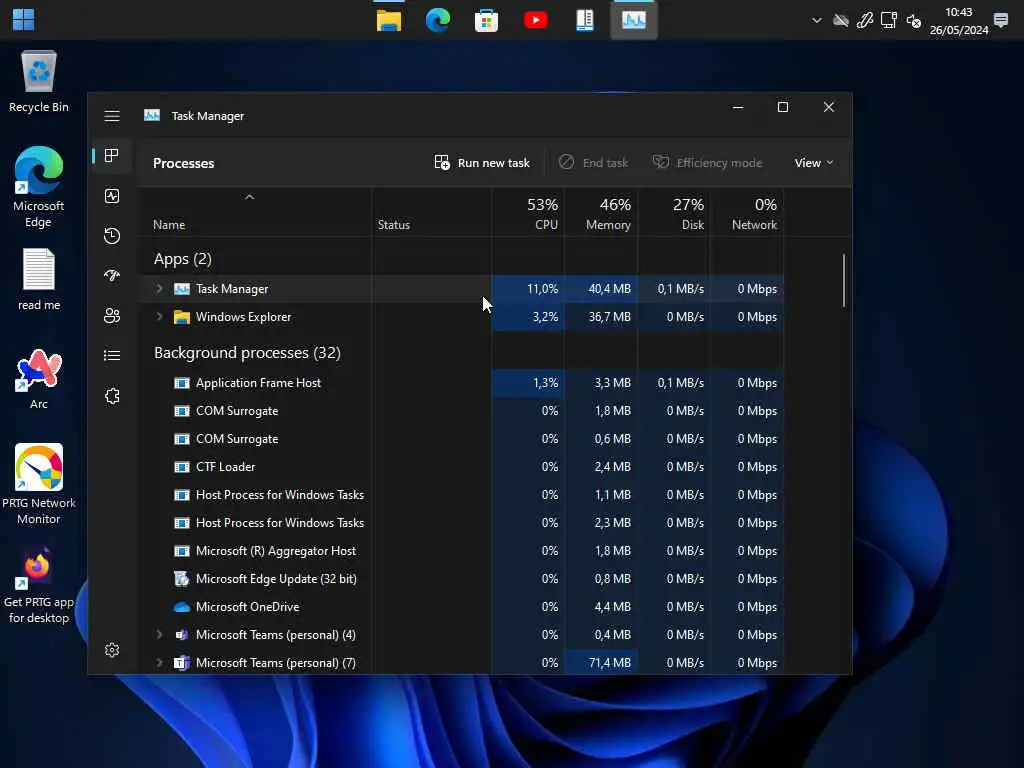Click Run new task button
1024x768 pixels.
click(482, 163)
